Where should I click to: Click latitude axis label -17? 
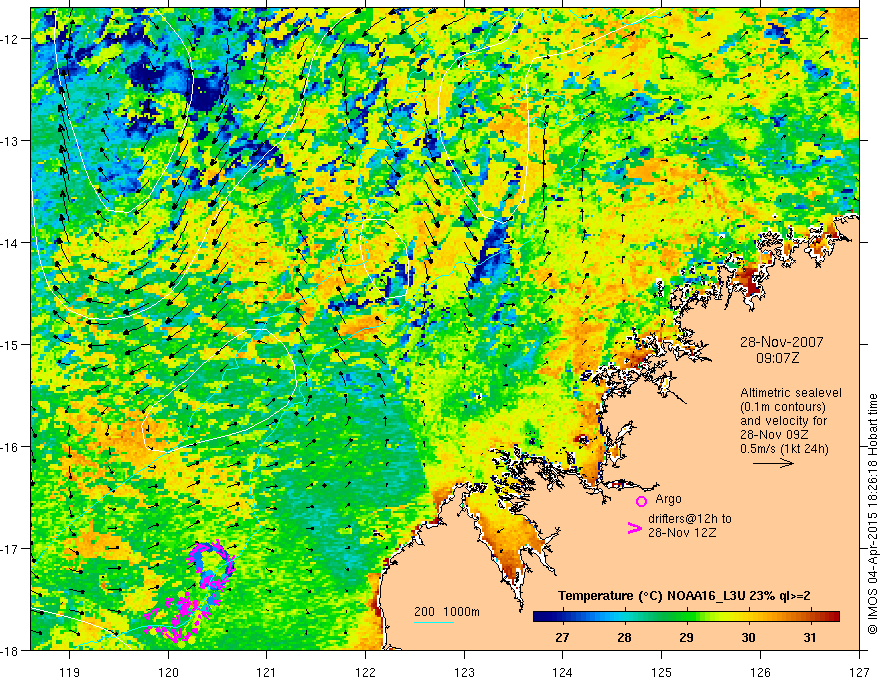pyautogui.click(x=10, y=549)
